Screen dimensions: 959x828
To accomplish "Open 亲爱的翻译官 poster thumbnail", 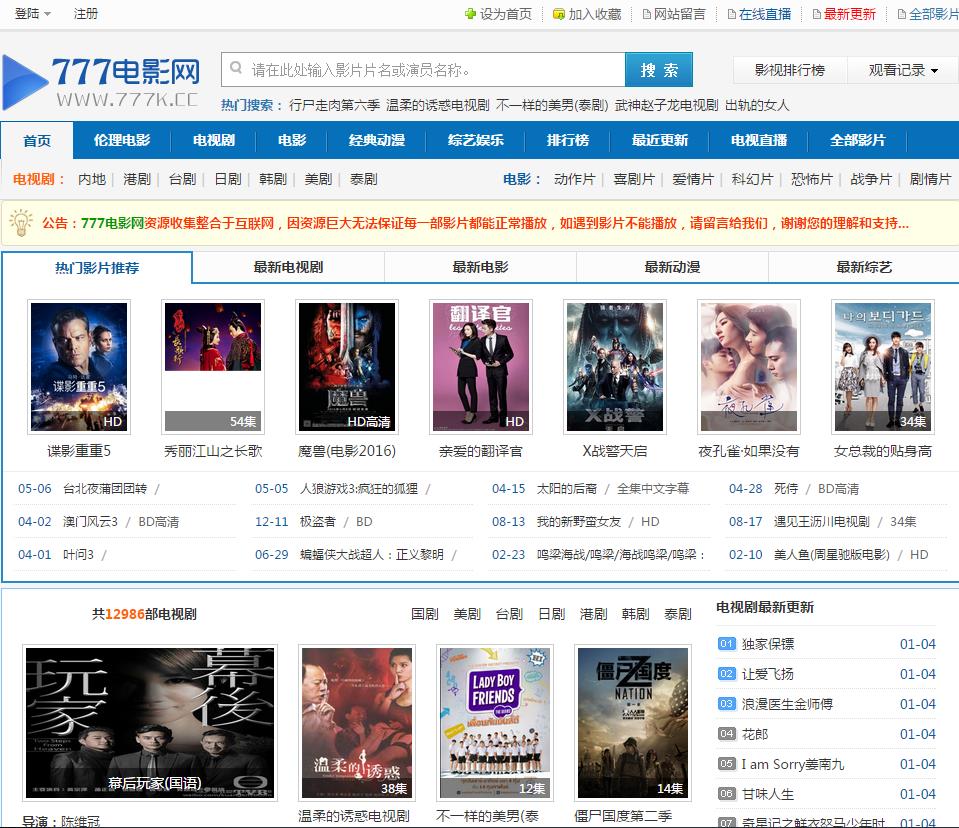I will 481,367.
